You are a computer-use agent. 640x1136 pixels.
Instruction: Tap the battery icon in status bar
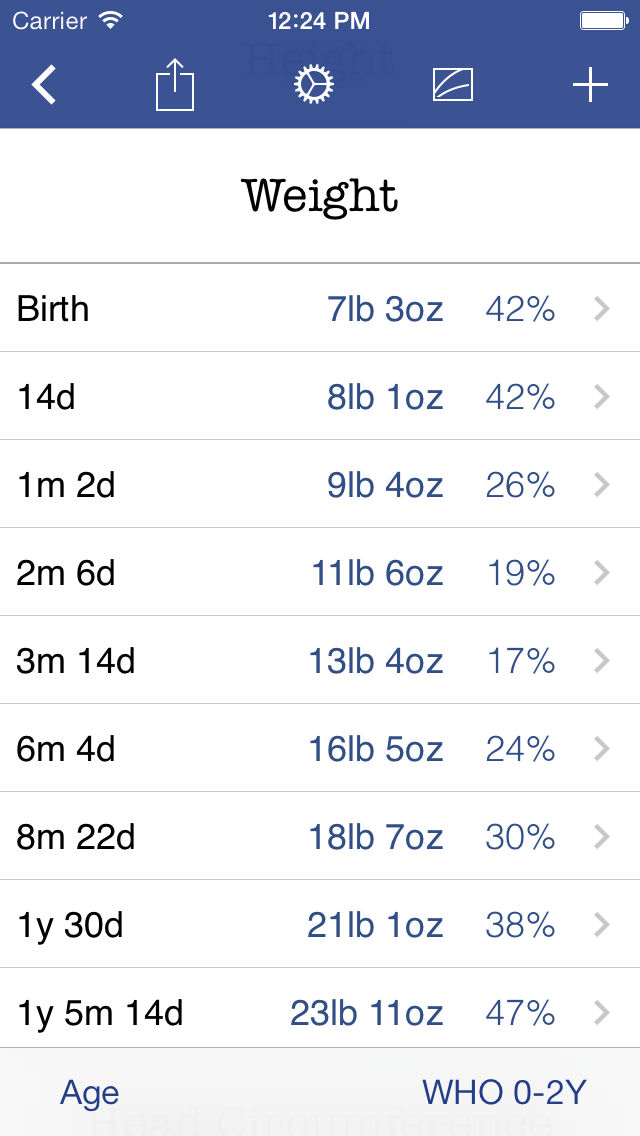(605, 18)
